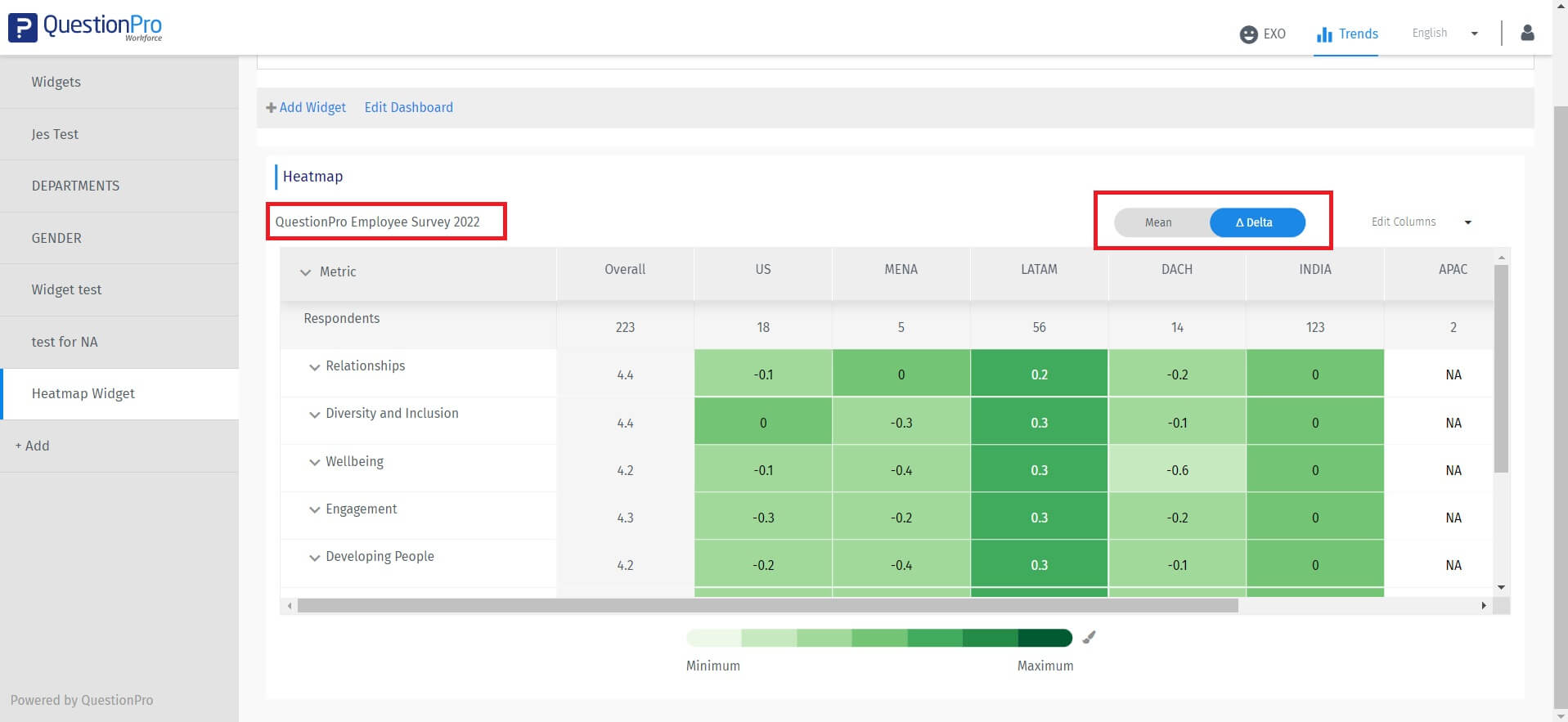Click the Add Widget link

[312, 107]
